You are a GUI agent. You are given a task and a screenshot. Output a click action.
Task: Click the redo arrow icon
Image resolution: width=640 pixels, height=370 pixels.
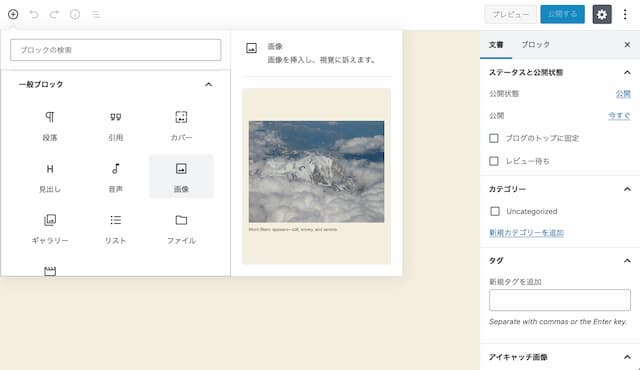pos(54,14)
